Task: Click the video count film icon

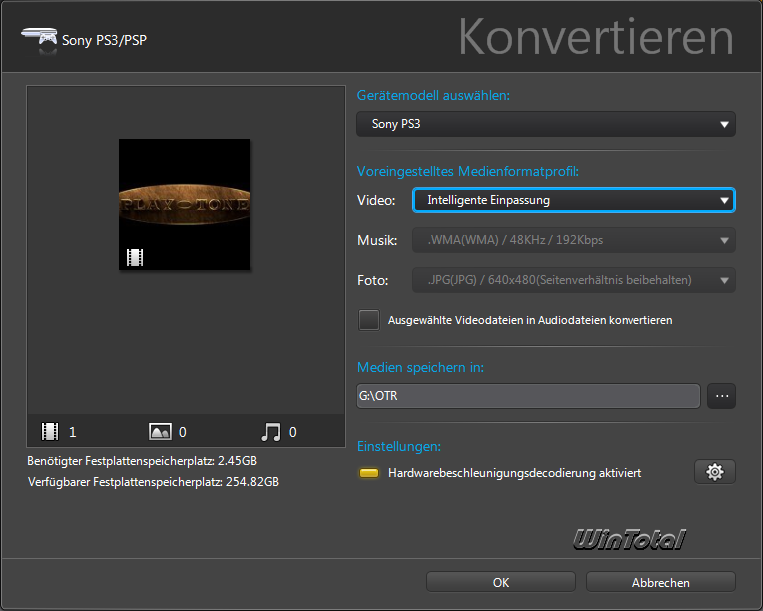Action: pyautogui.click(x=50, y=431)
